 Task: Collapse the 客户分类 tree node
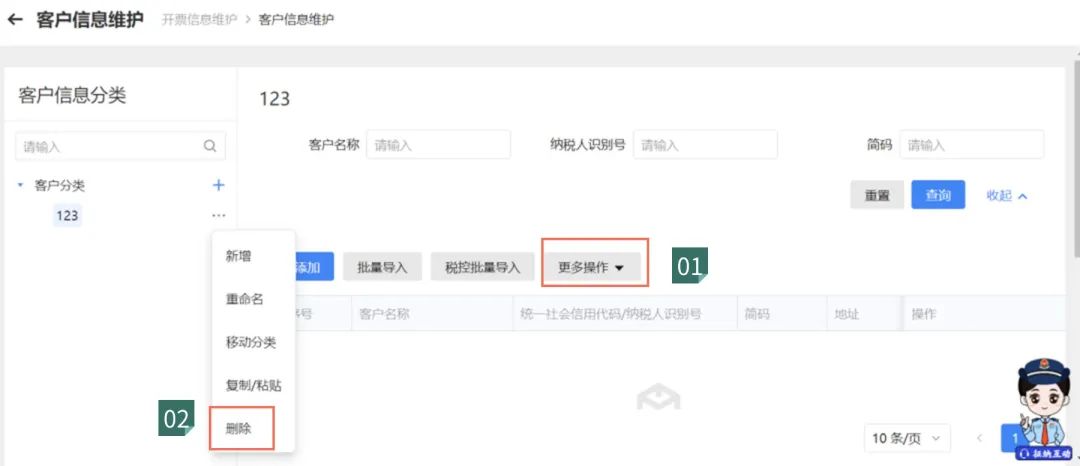click(x=21, y=185)
